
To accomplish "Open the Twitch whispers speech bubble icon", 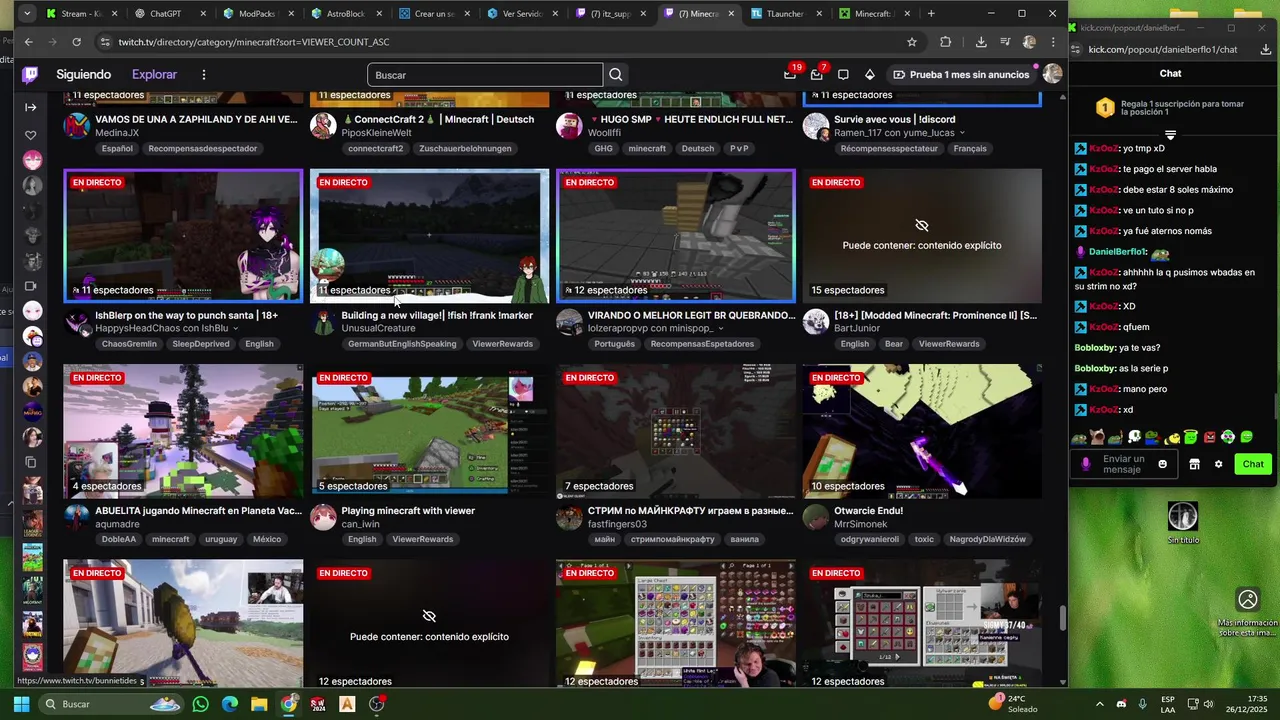I will pos(843,75).
